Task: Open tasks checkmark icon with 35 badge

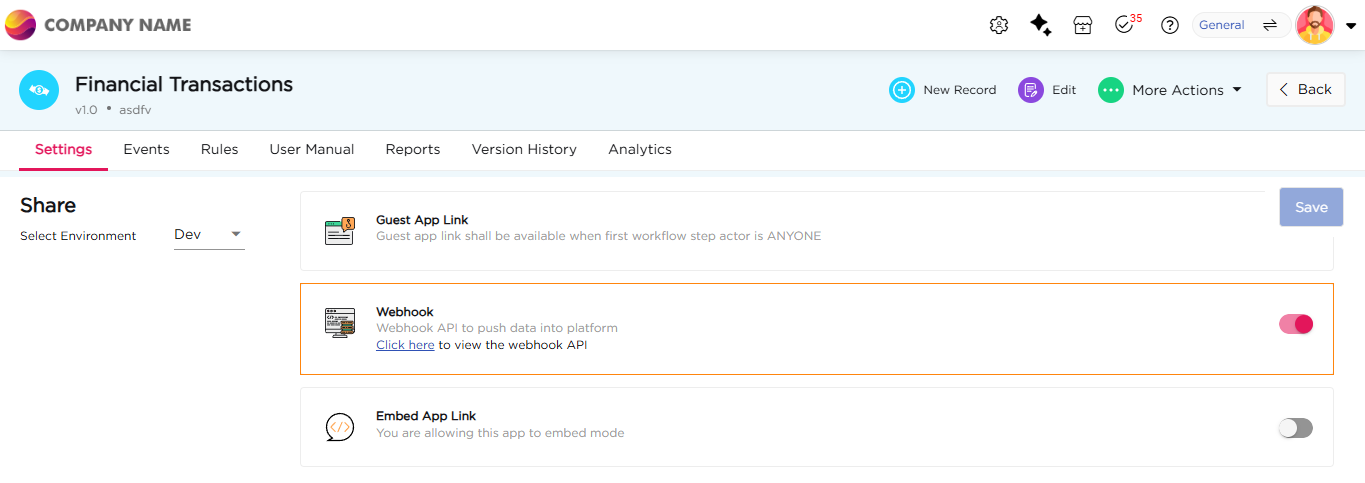Action: (1125, 26)
